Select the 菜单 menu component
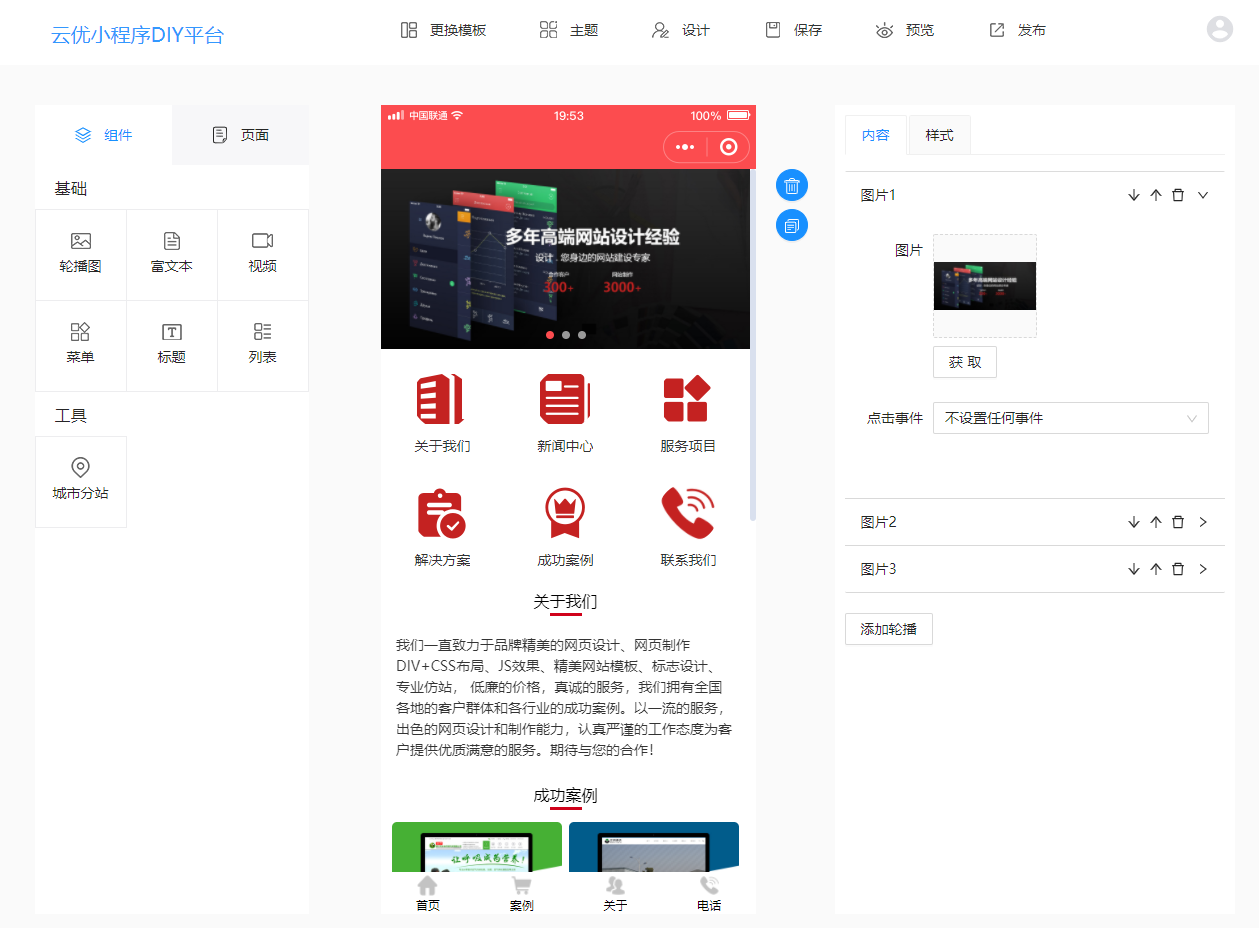 (81, 346)
